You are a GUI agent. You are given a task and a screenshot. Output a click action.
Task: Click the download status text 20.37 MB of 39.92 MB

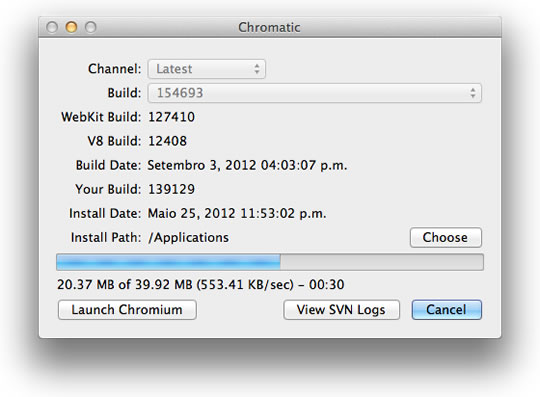(200, 285)
